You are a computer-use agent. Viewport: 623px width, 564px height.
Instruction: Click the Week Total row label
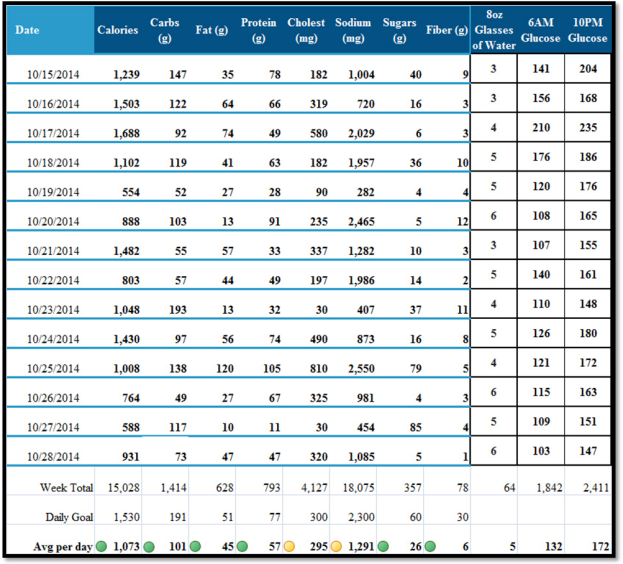(66, 488)
